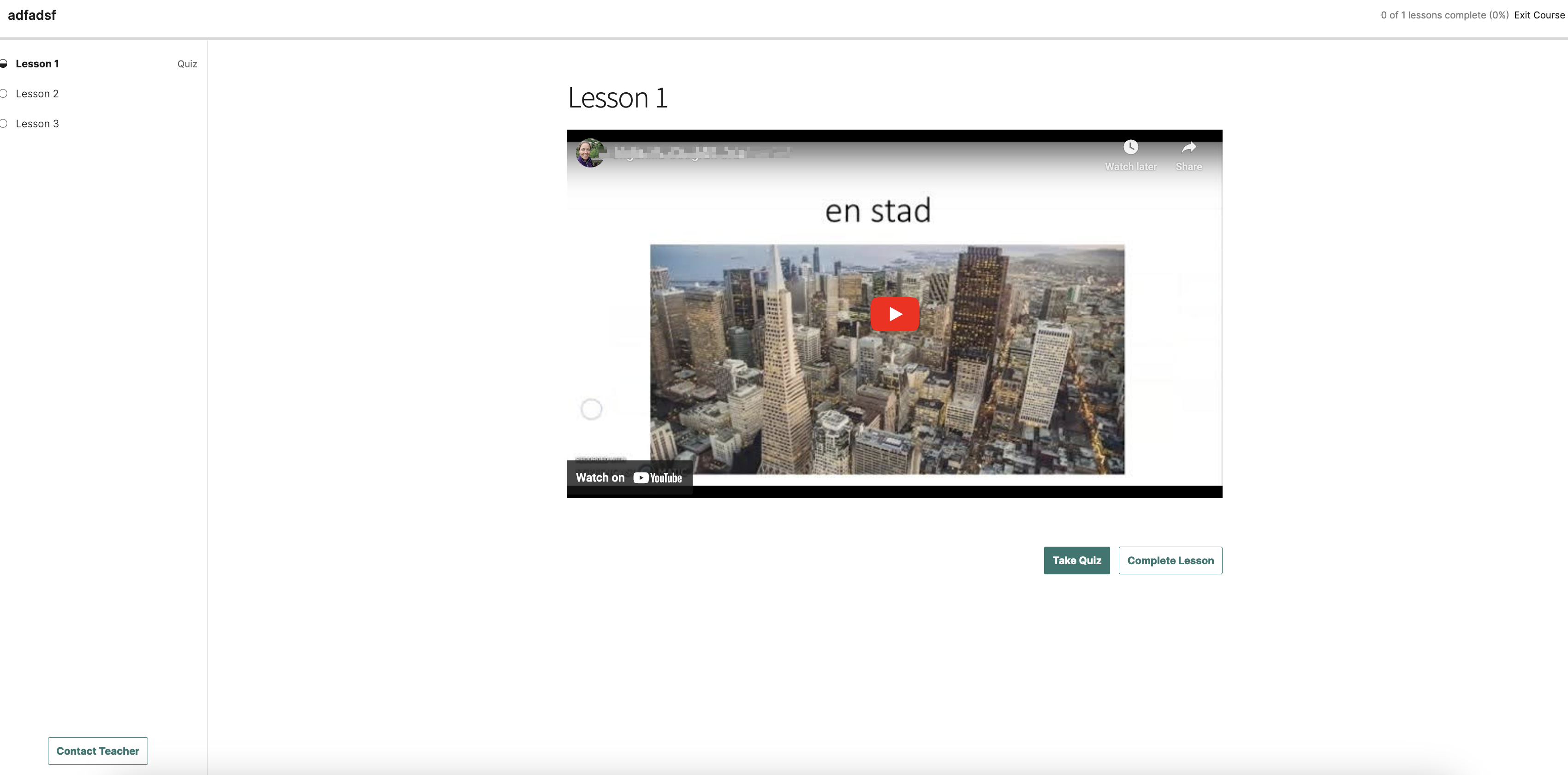Open Lesson 2 from the sidebar
The image size is (1568, 775).
coord(37,94)
